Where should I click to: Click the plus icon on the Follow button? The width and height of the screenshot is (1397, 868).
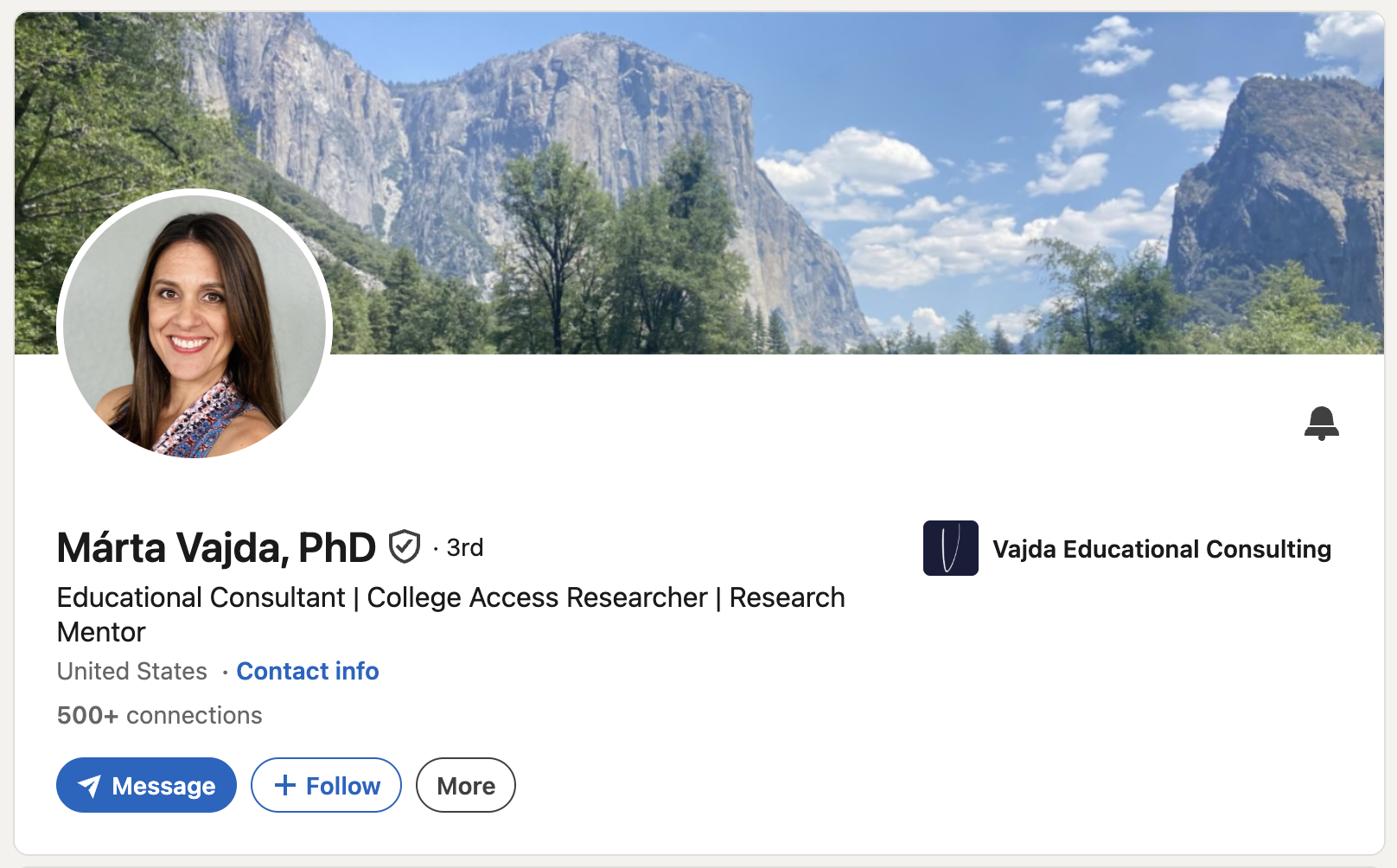tap(284, 785)
